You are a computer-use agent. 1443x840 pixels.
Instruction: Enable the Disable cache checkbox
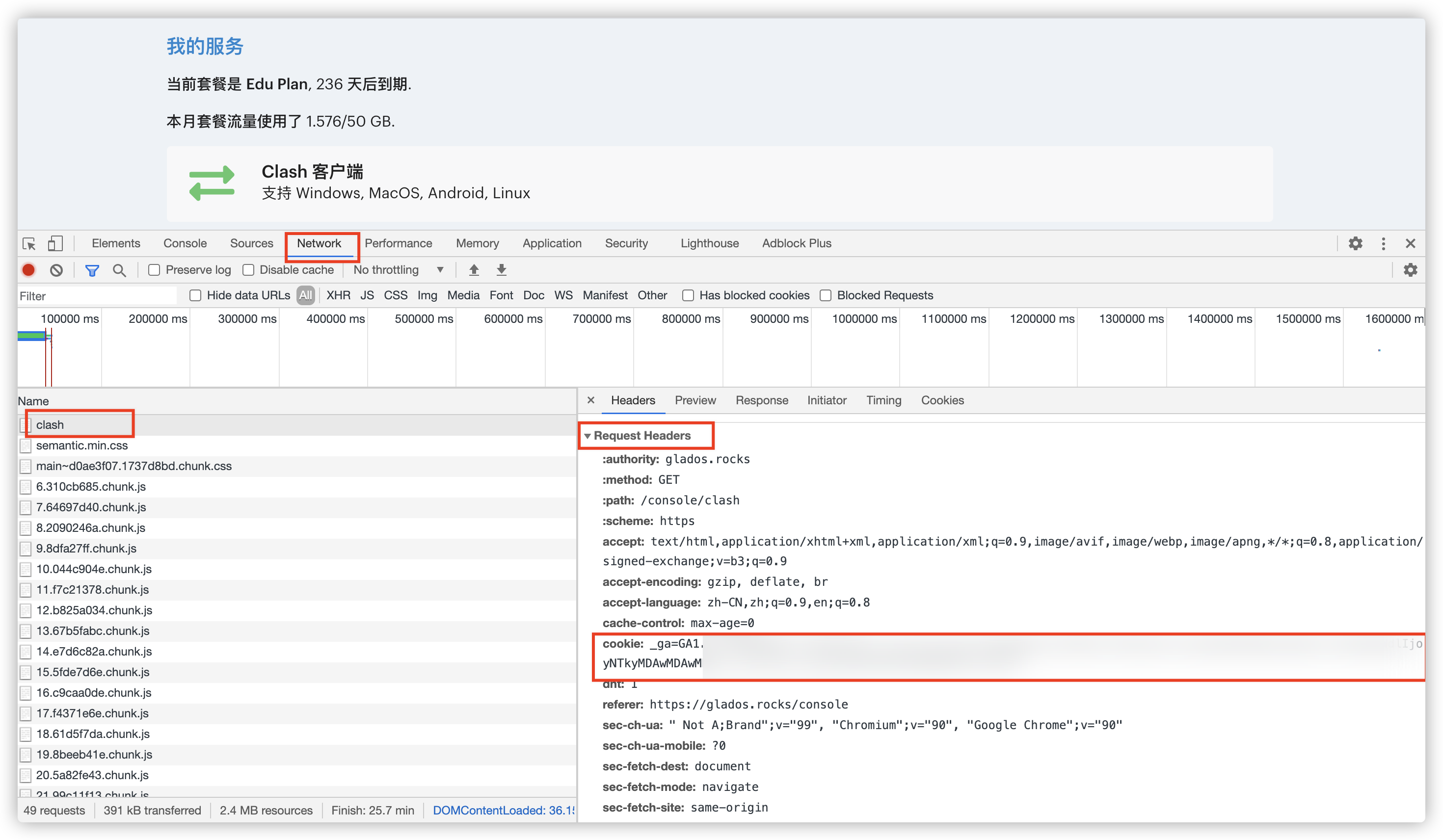tap(248, 270)
